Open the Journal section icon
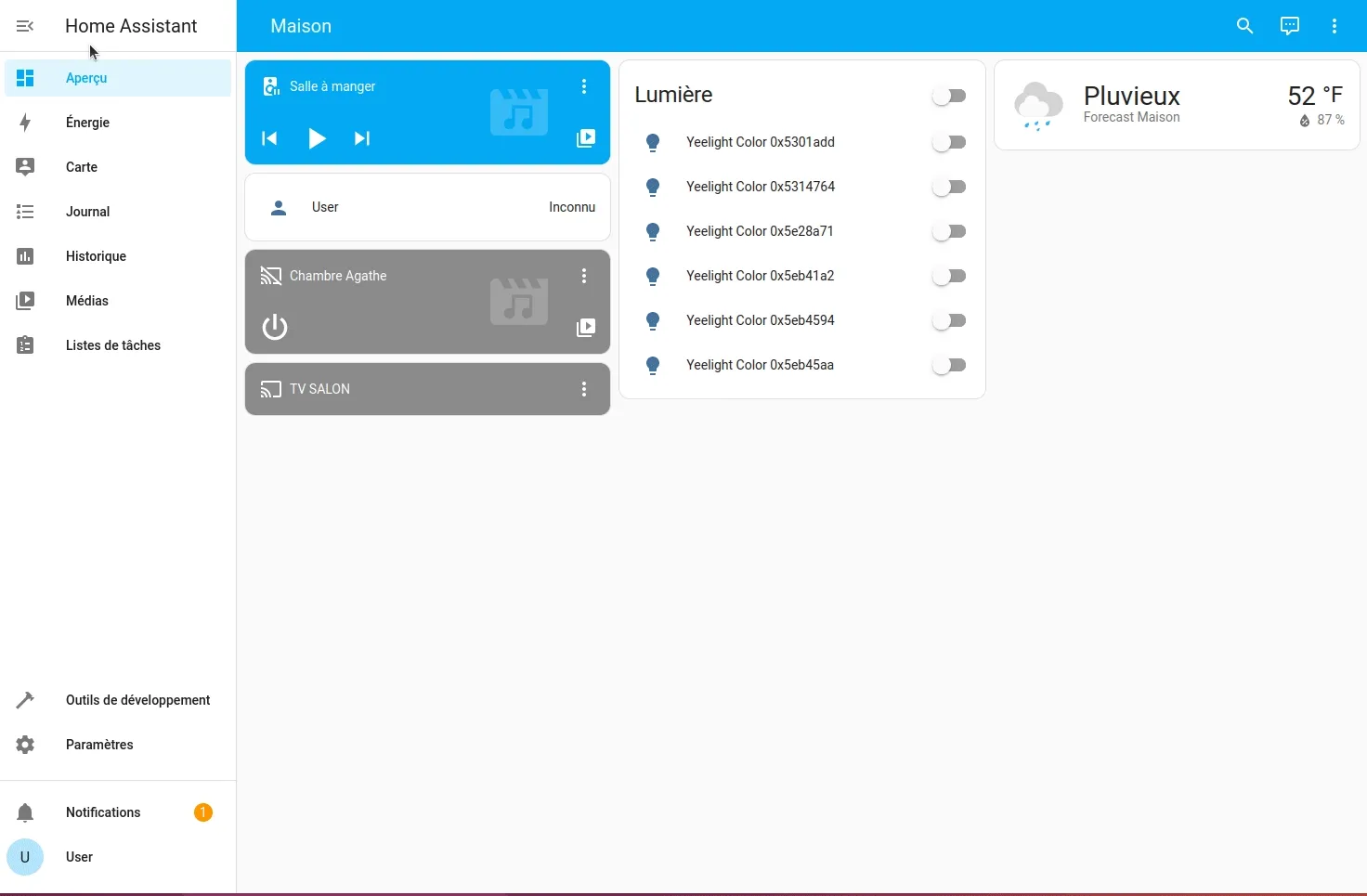The height and width of the screenshot is (896, 1367). 25,211
